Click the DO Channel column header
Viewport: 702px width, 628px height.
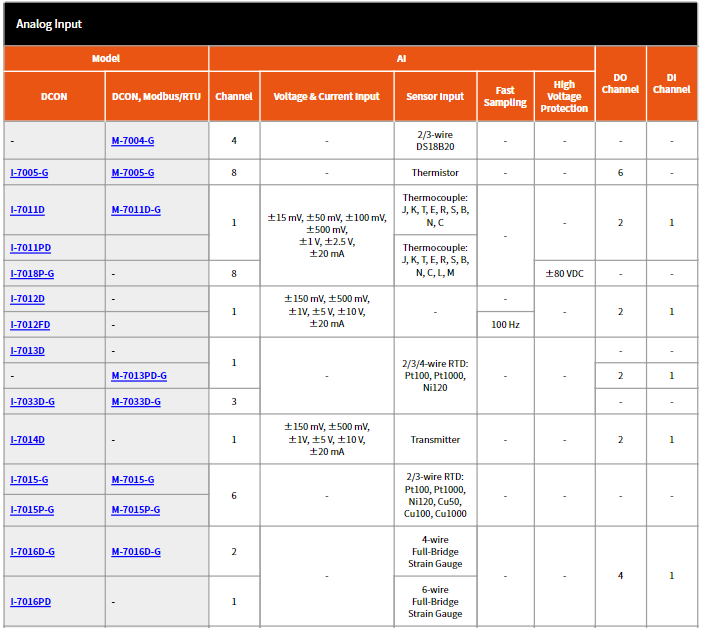[620, 84]
